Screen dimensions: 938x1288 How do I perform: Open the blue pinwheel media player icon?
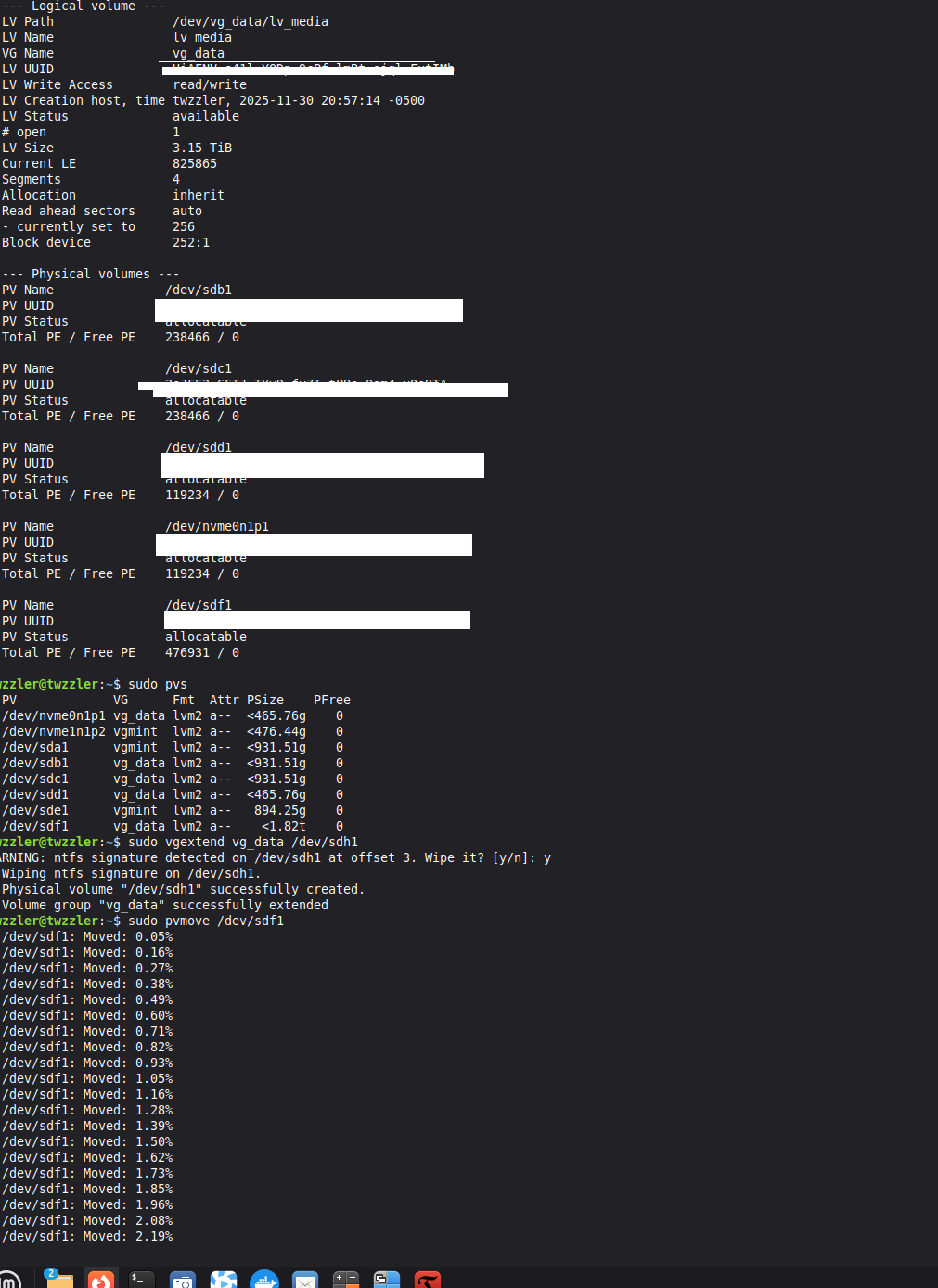coord(224,1281)
